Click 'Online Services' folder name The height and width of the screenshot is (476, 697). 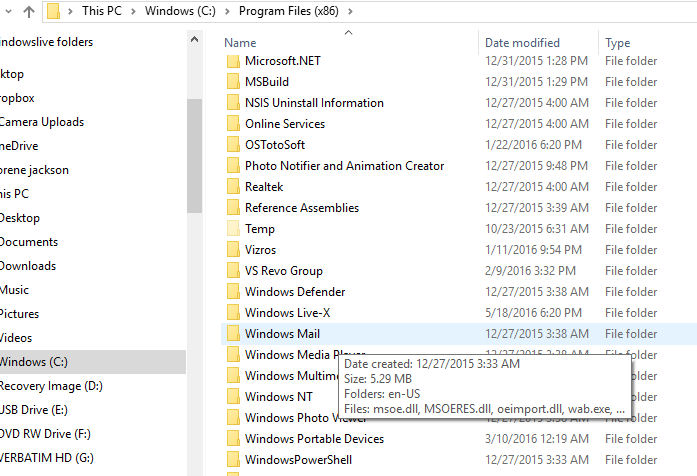coord(285,124)
